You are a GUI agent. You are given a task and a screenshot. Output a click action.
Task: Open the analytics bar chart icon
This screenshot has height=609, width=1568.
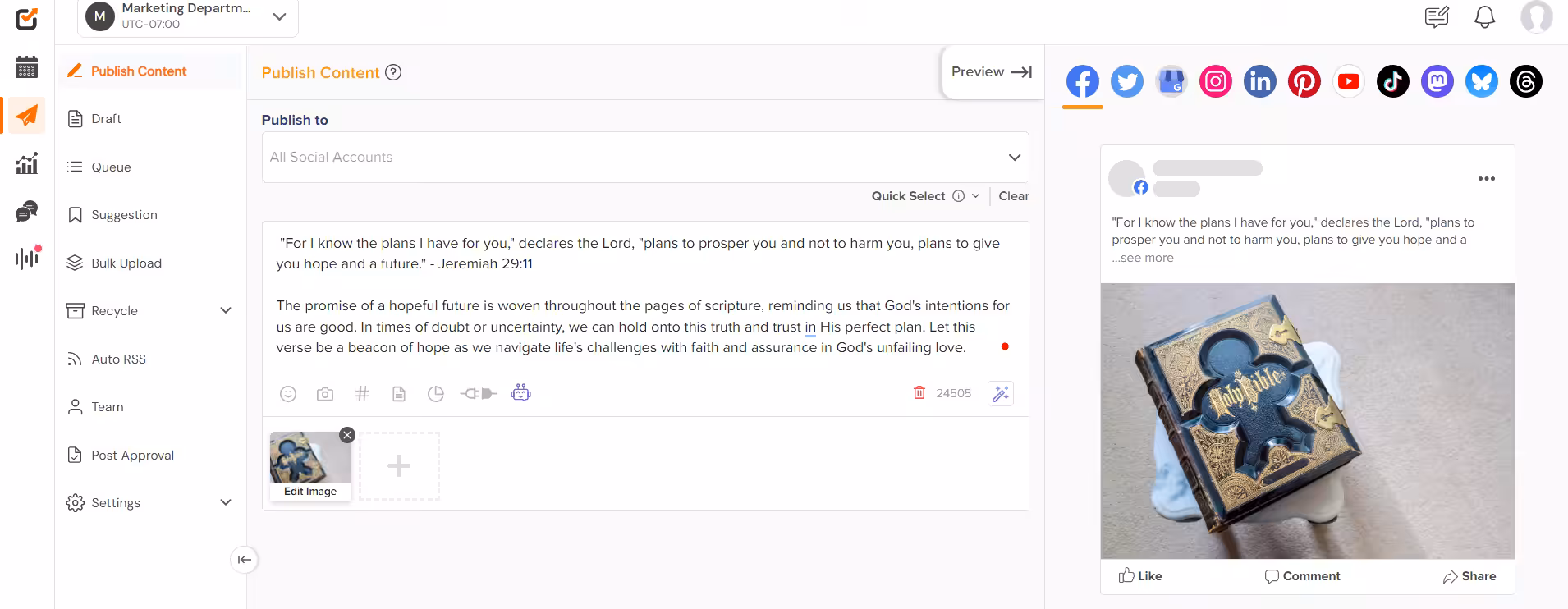26,163
